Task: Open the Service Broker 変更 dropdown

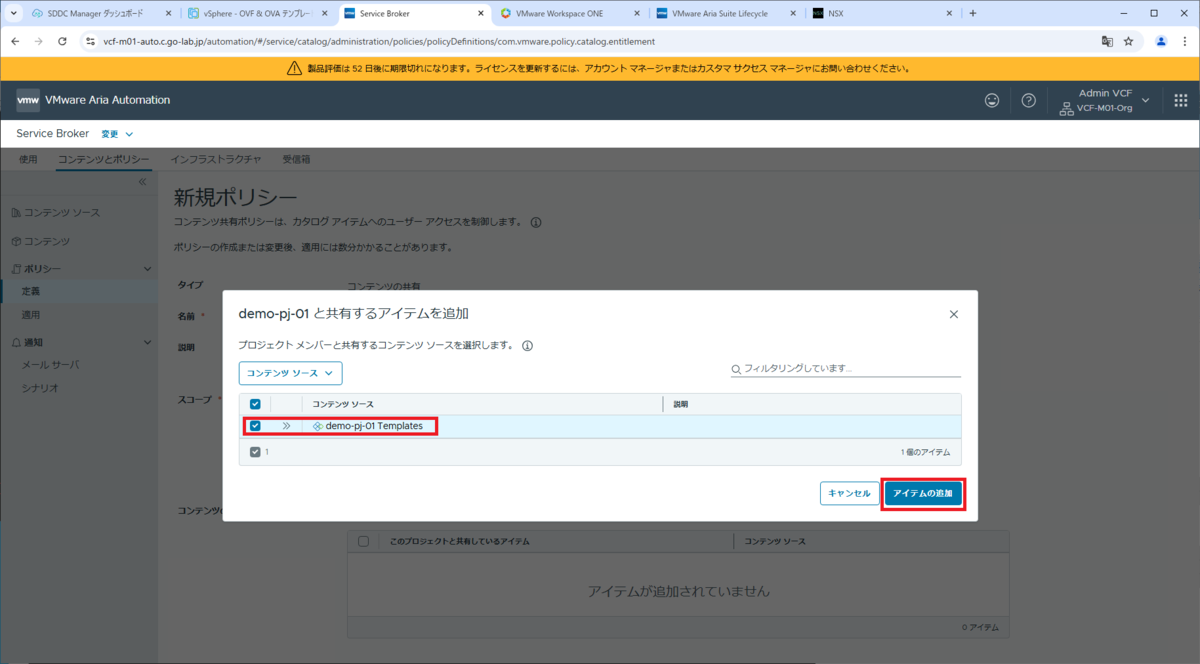Action: 117,133
